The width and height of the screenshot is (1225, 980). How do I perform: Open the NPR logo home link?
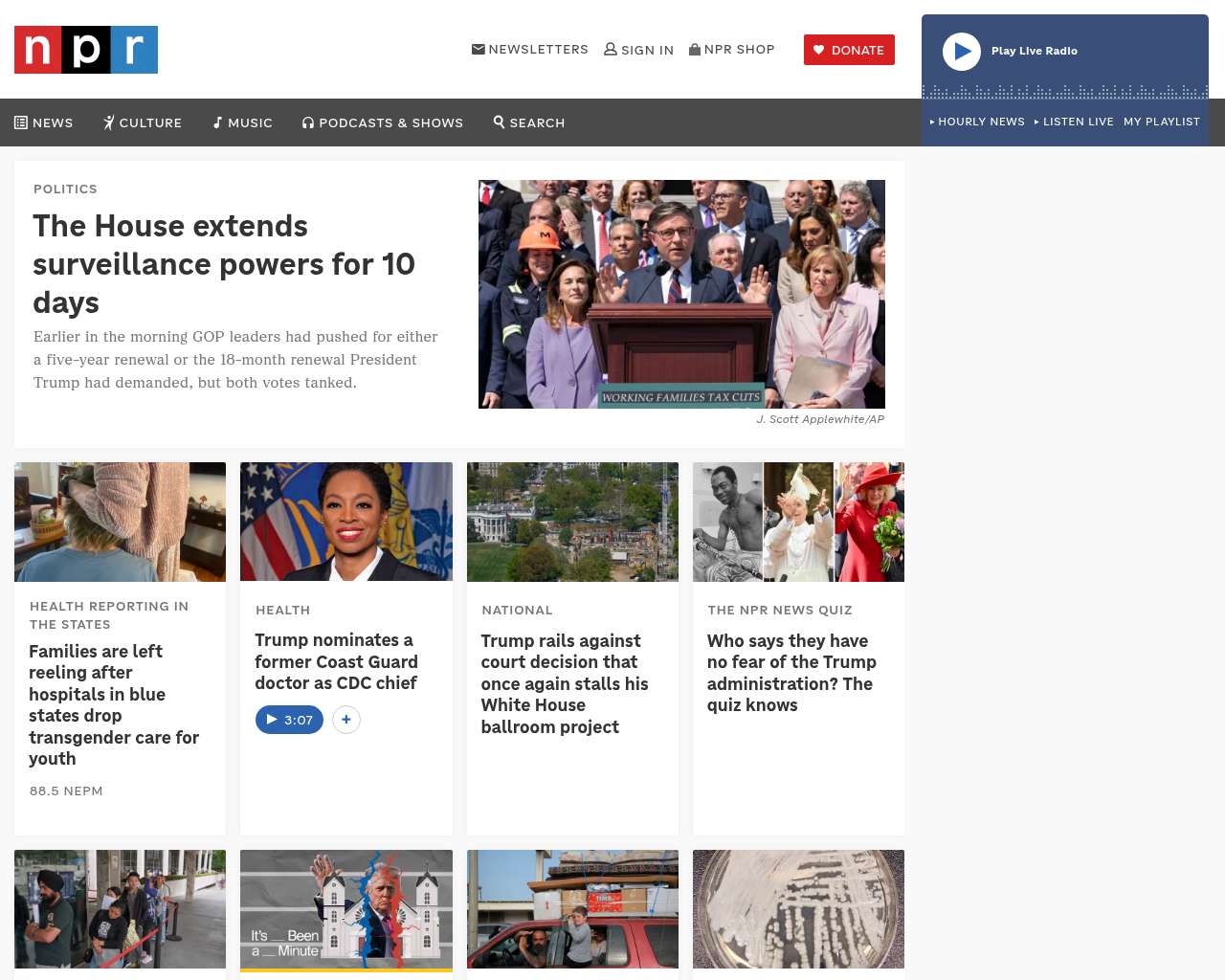click(x=86, y=50)
